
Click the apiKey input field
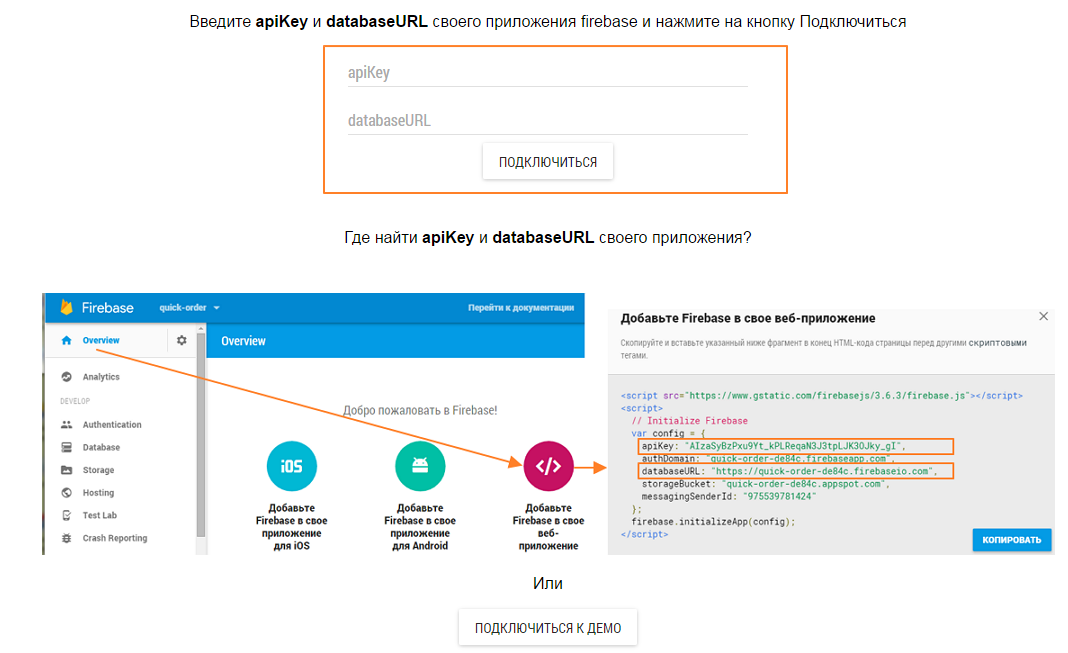547,72
